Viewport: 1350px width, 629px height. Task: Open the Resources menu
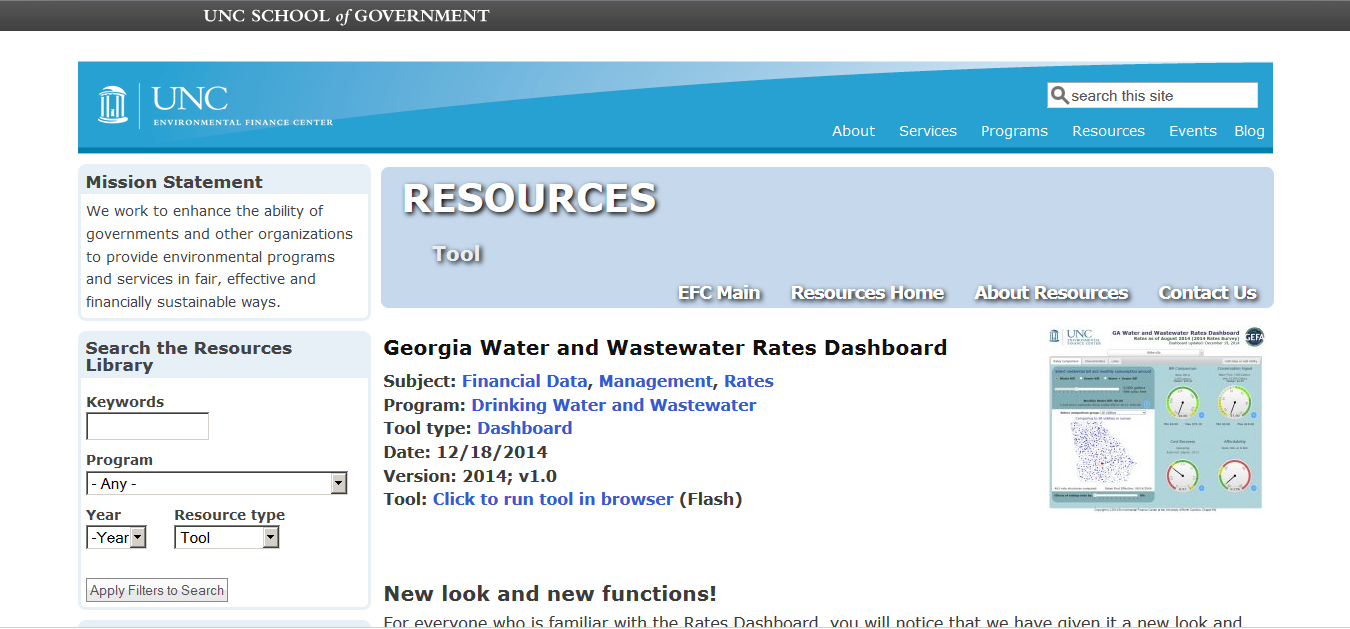(x=1108, y=131)
